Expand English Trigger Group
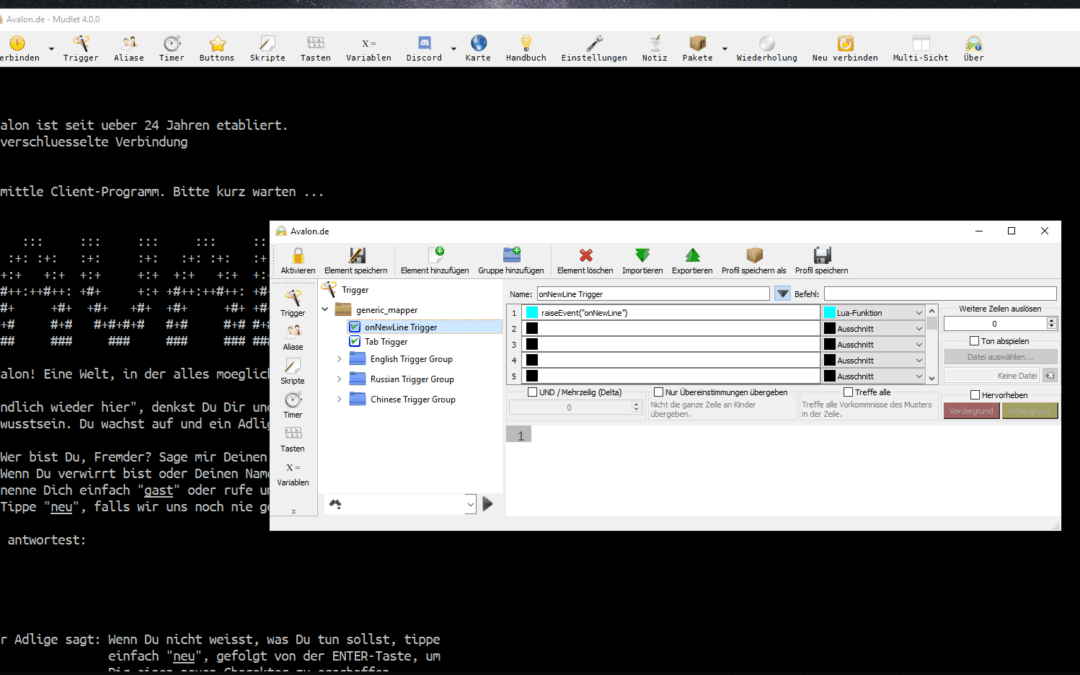 click(339, 359)
